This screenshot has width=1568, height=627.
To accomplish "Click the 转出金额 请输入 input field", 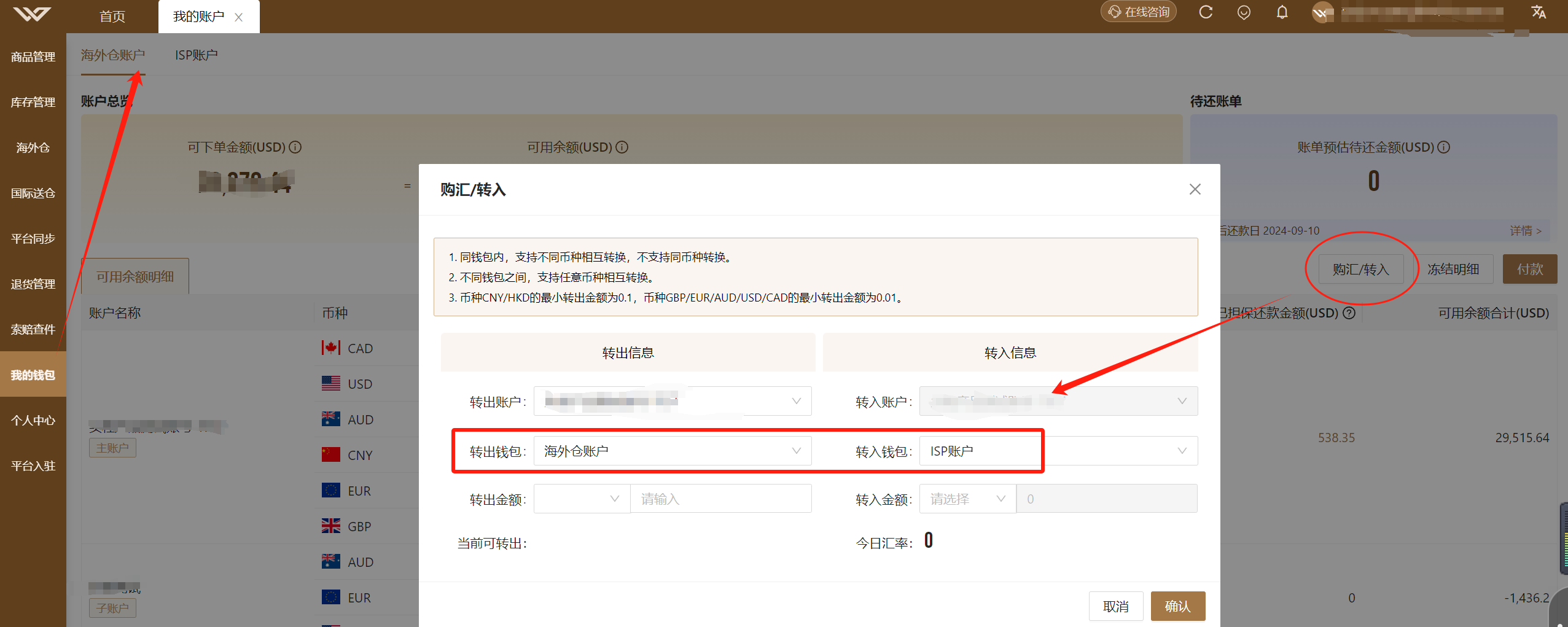I will click(721, 499).
